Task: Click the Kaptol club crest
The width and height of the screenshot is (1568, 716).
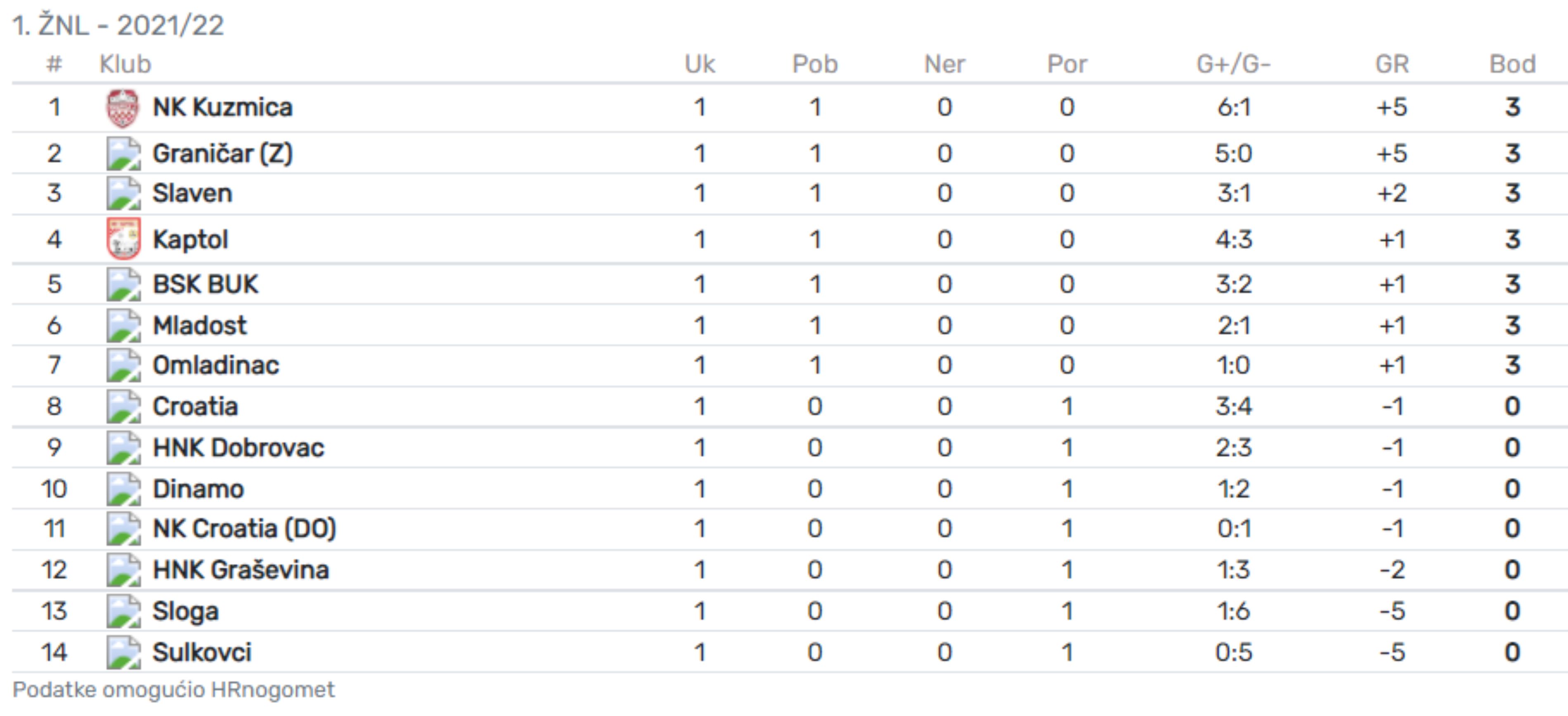Action: point(123,239)
